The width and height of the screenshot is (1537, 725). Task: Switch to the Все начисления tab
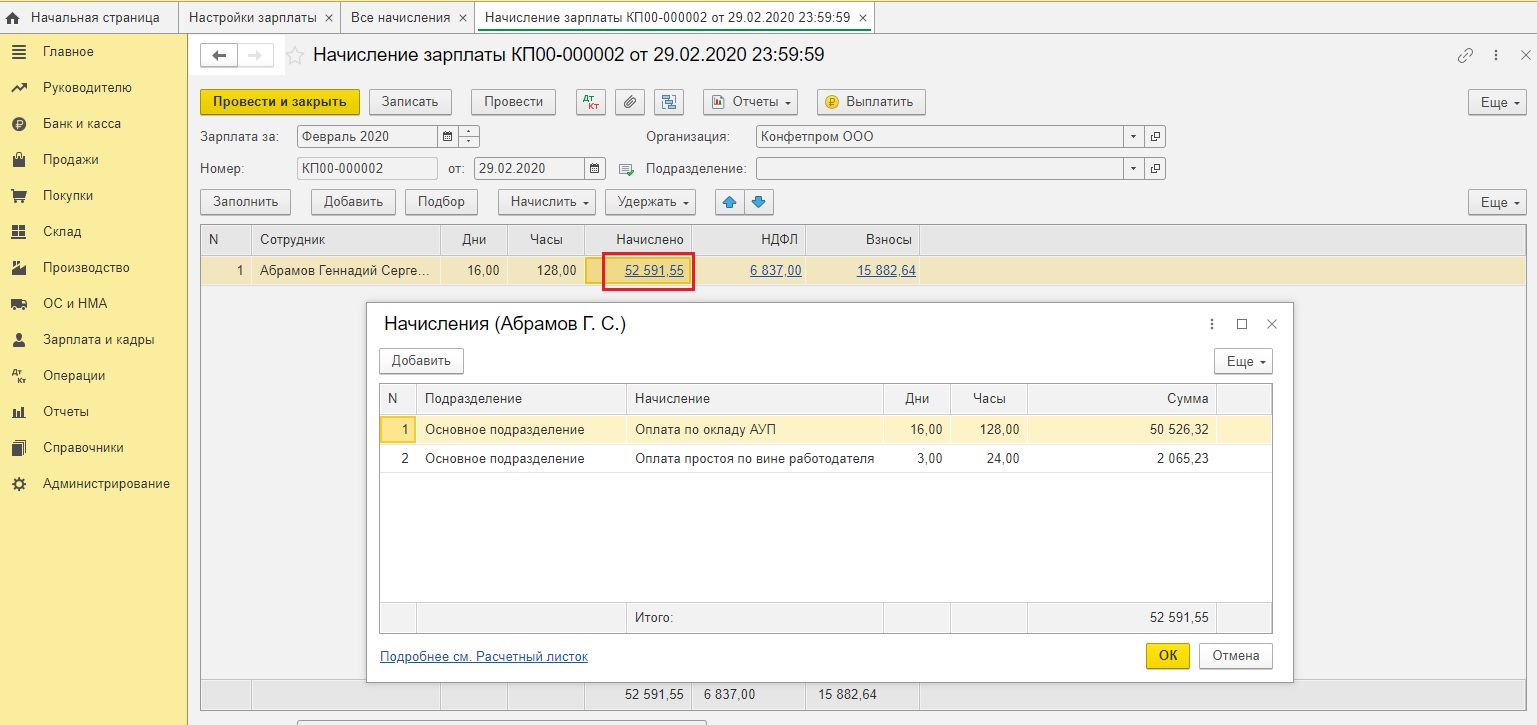400,18
